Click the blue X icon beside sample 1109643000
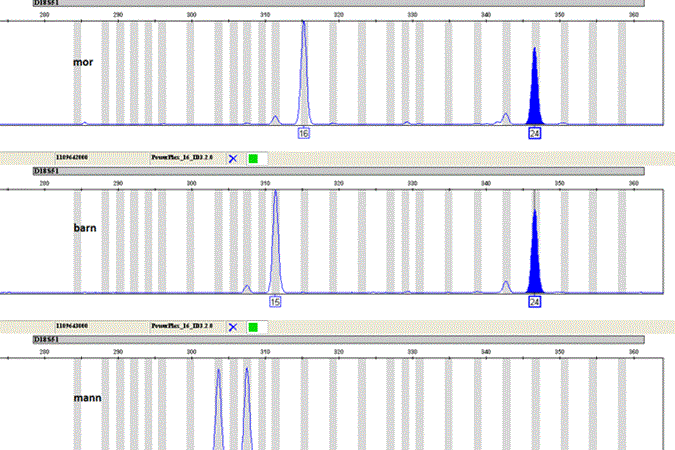This screenshot has width=675, height=450. pos(233,327)
